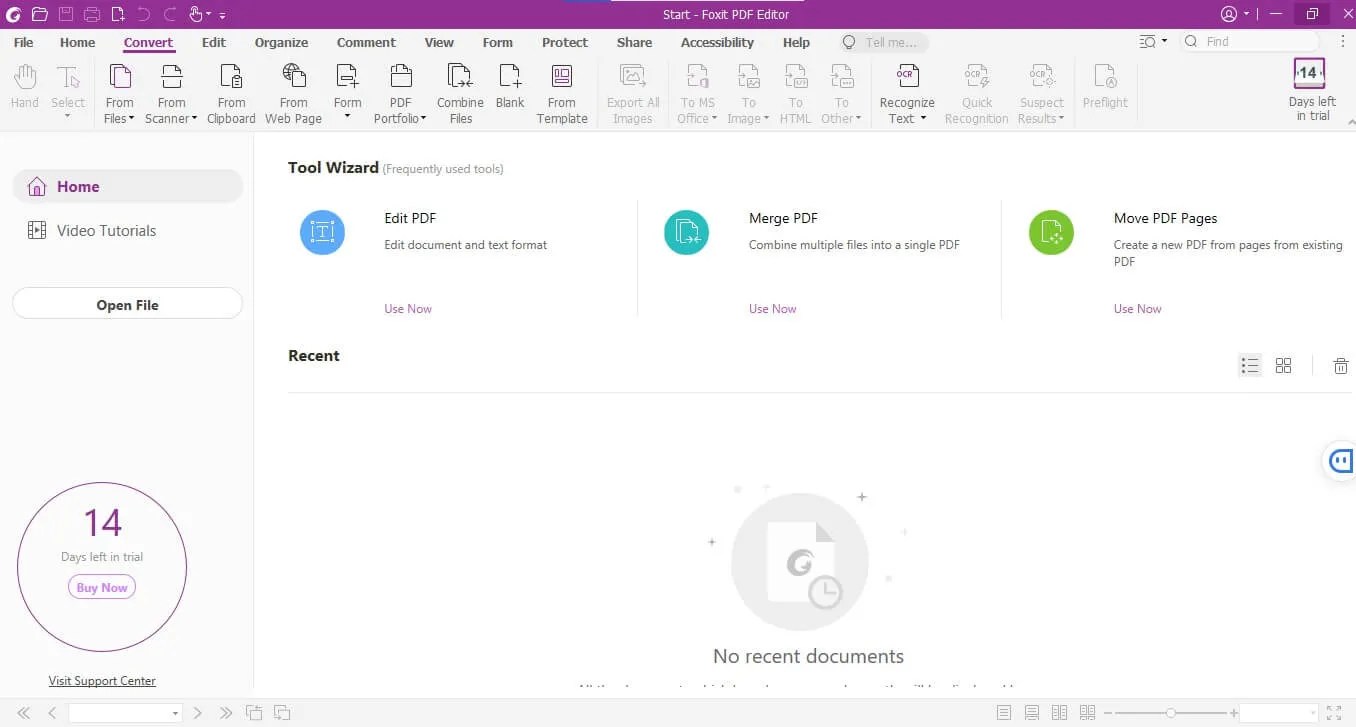This screenshot has height=727, width=1356.
Task: Adjust the zoom slider at bottom right
Action: point(1172,712)
